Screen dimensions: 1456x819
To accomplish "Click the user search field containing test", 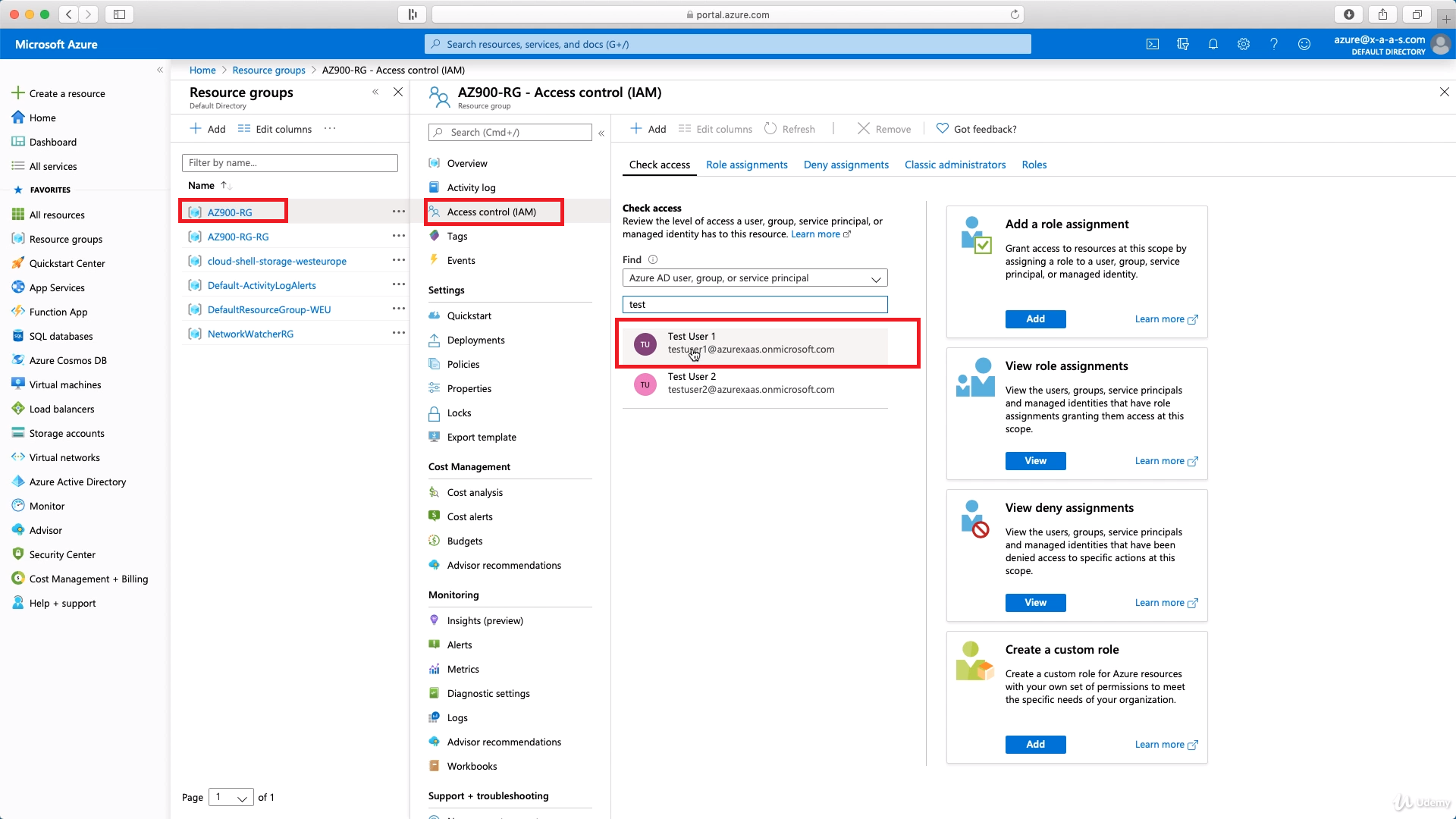I will click(755, 305).
